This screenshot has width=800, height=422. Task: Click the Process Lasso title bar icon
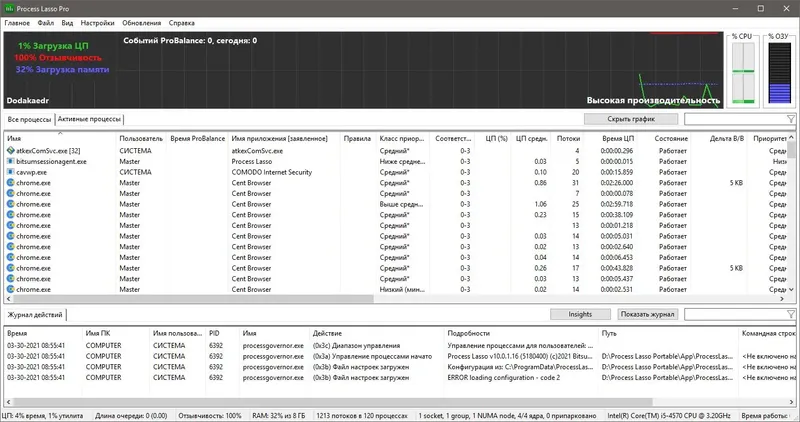tap(9, 8)
